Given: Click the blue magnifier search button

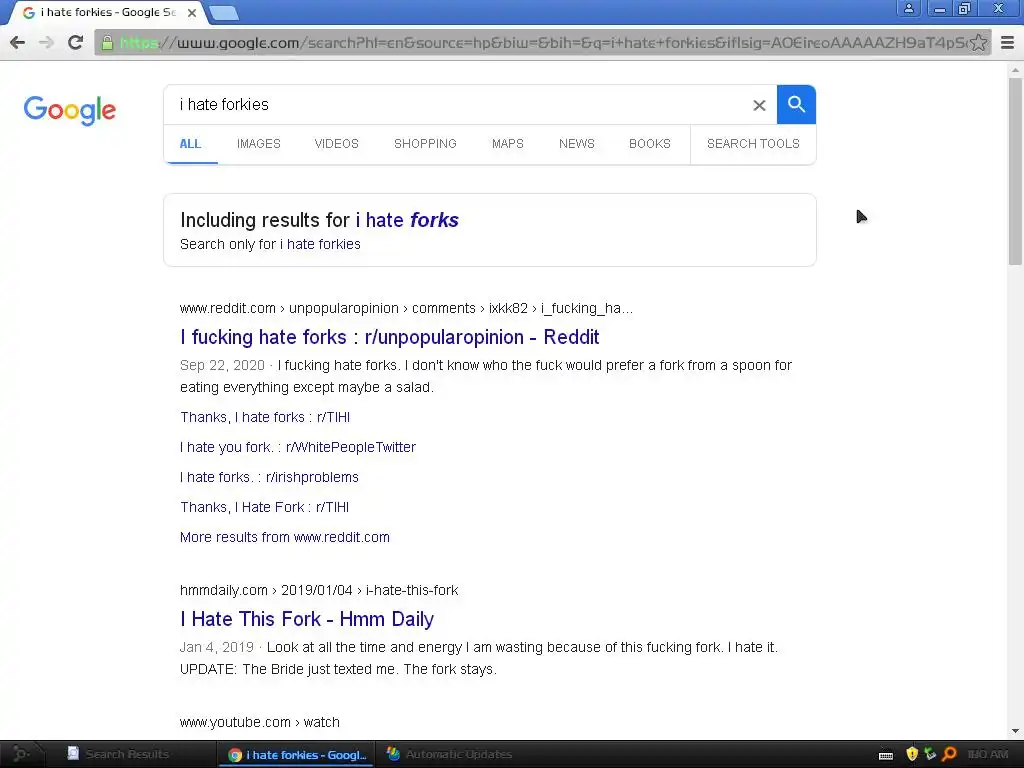Looking at the screenshot, I should (796, 104).
